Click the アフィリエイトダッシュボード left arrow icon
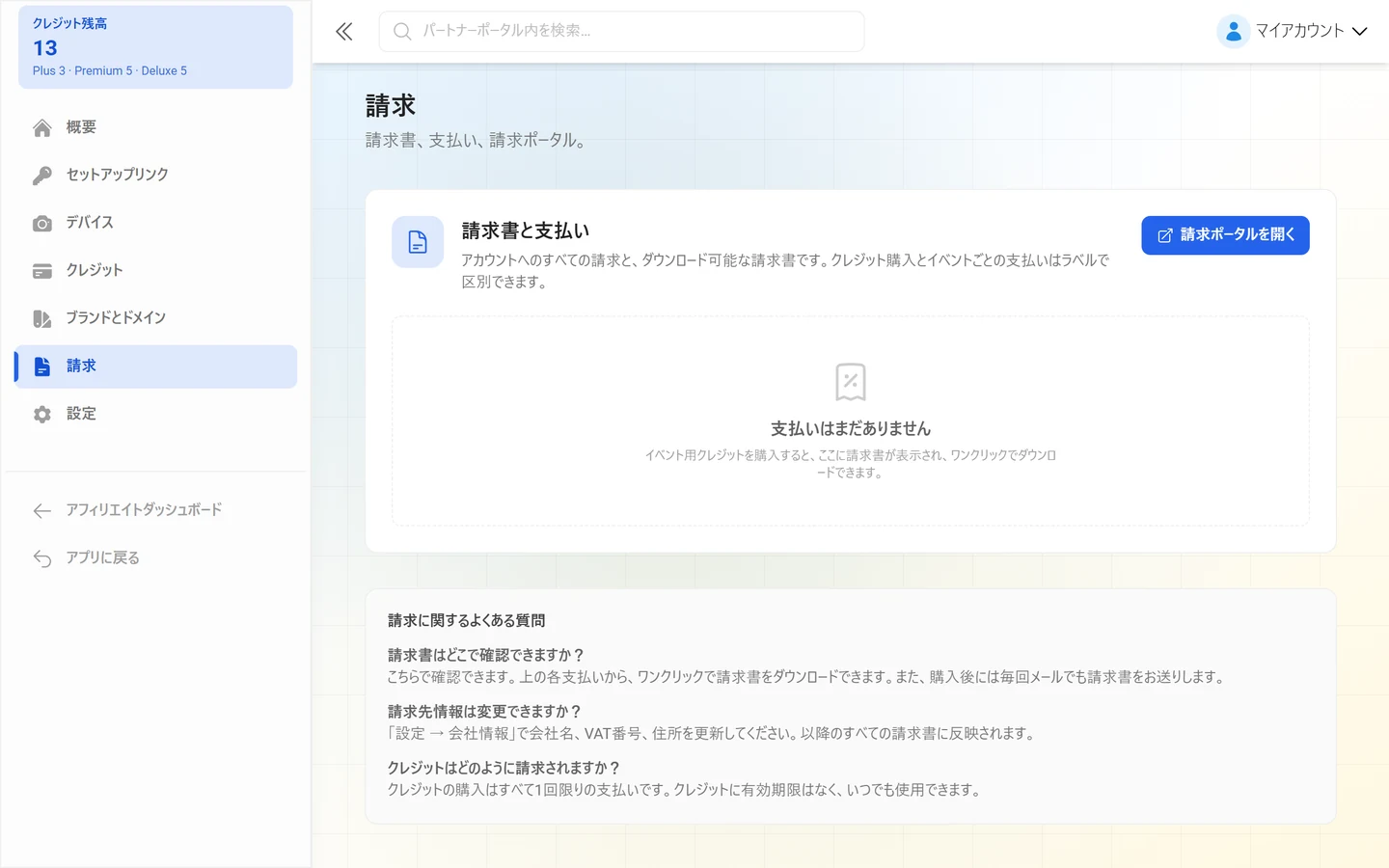The height and width of the screenshot is (868, 1389). click(42, 511)
